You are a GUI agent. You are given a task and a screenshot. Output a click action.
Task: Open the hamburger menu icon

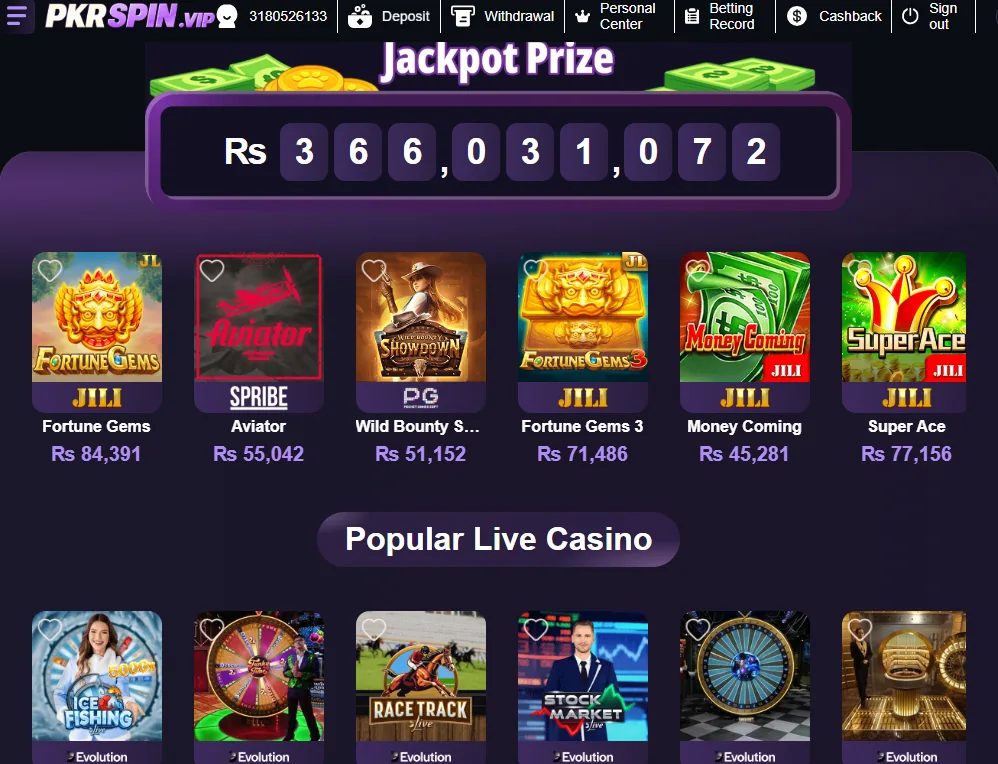pyautogui.click(x=17, y=16)
